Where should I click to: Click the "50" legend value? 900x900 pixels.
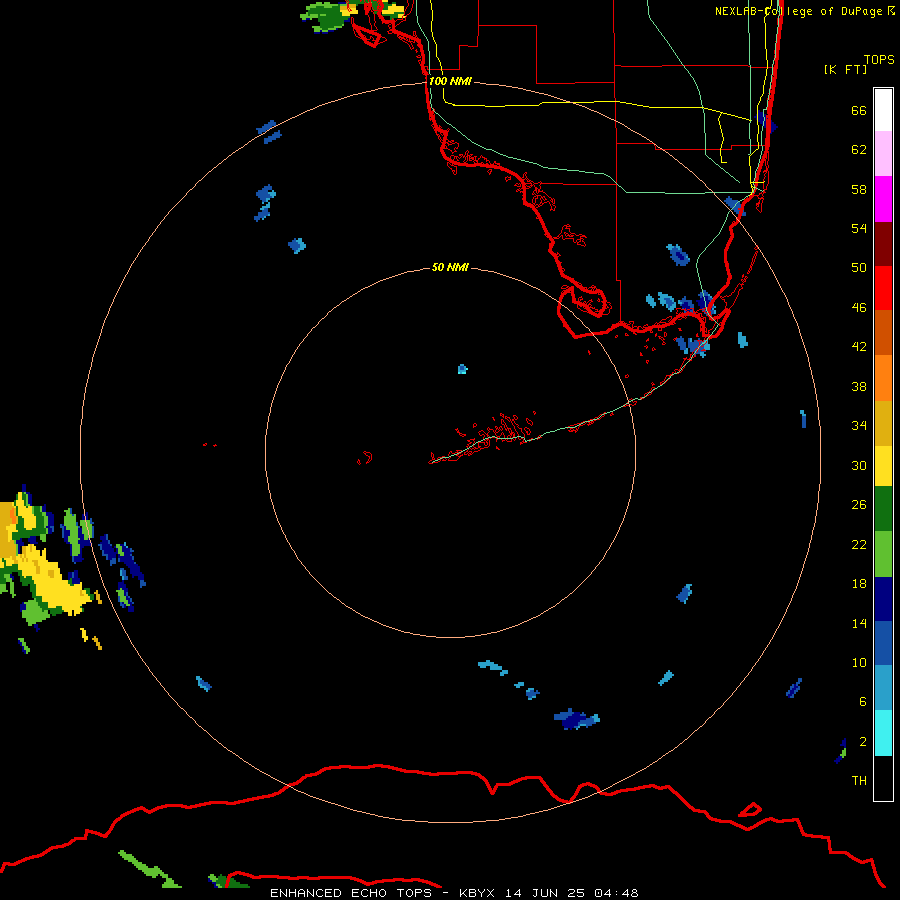pos(859,268)
